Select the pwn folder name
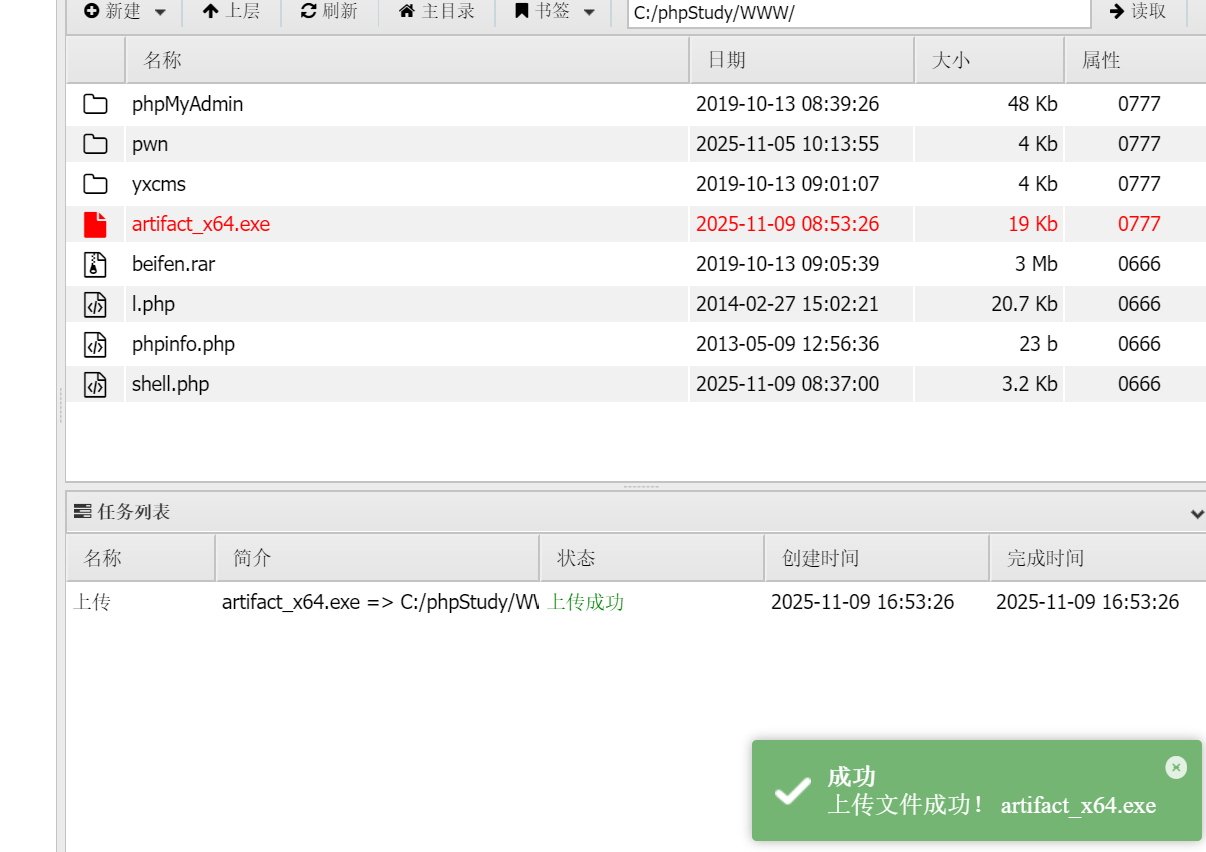Viewport: 1206px width, 852px height. (150, 144)
